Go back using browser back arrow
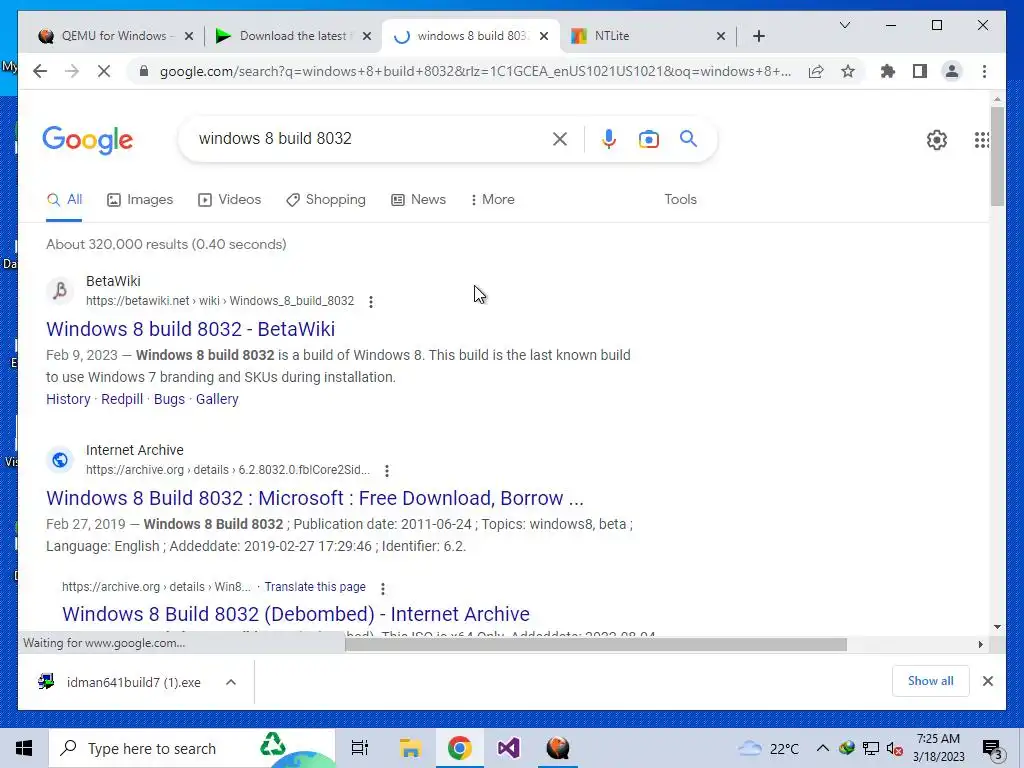The image size is (1024, 768). (x=40, y=71)
